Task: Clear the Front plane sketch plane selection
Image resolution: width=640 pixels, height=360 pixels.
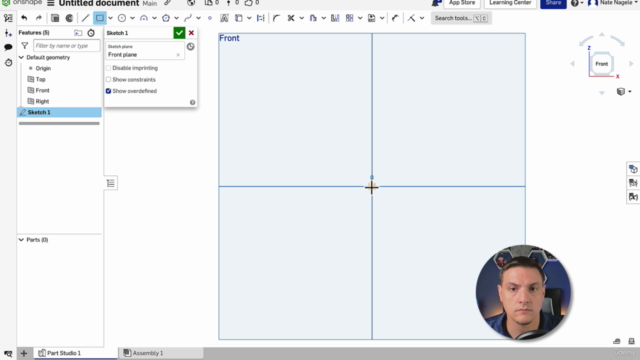Action: (178, 55)
